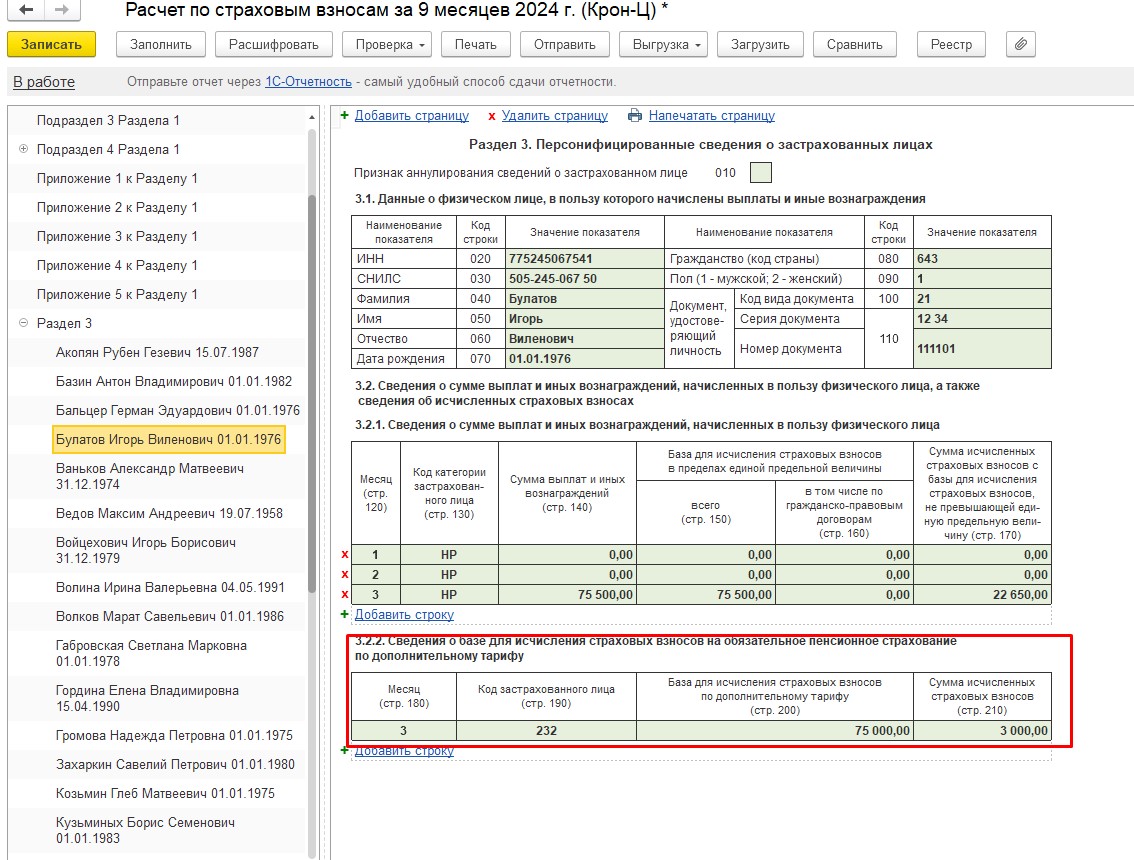Select Приложение 1 к Разделу 1

point(117,178)
